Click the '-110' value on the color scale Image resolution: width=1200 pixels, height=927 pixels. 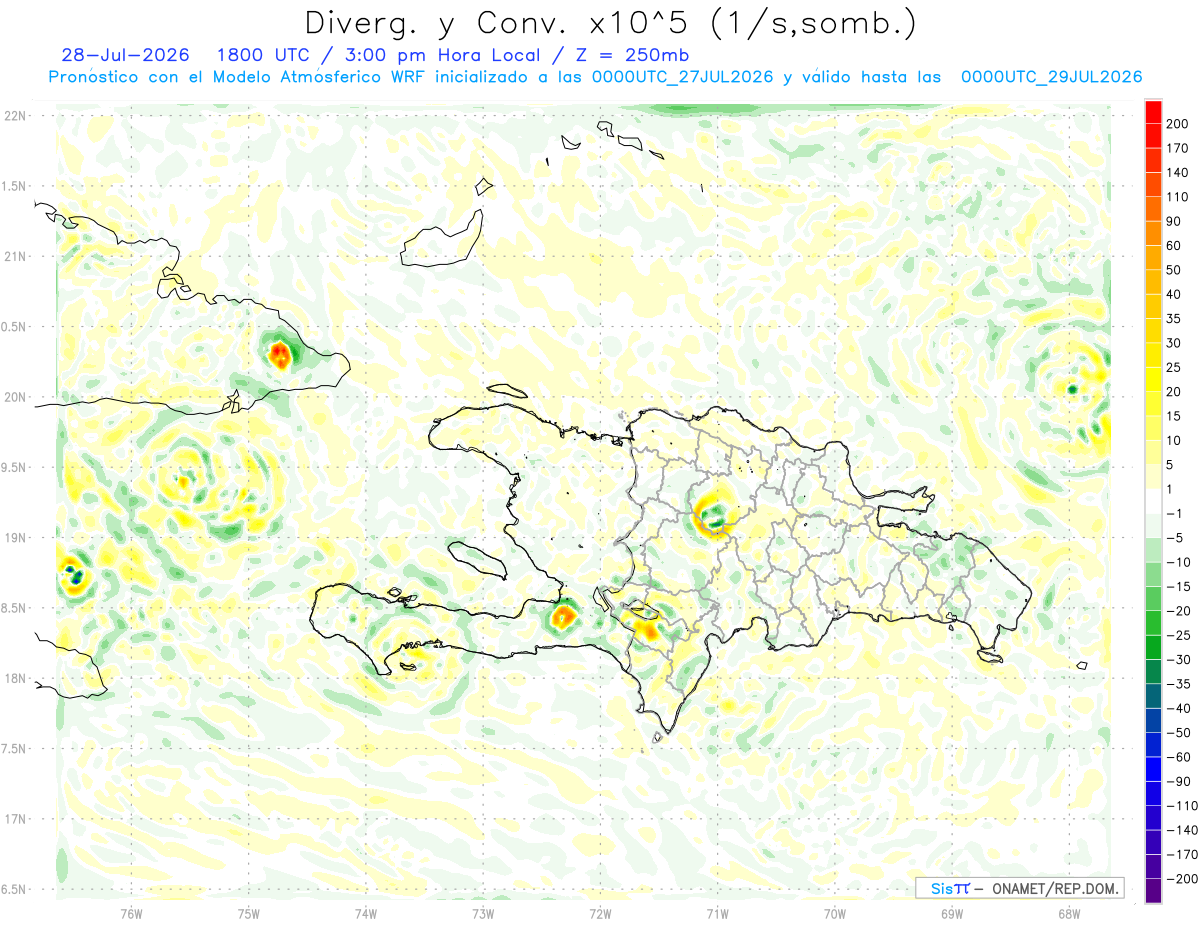coord(1181,806)
